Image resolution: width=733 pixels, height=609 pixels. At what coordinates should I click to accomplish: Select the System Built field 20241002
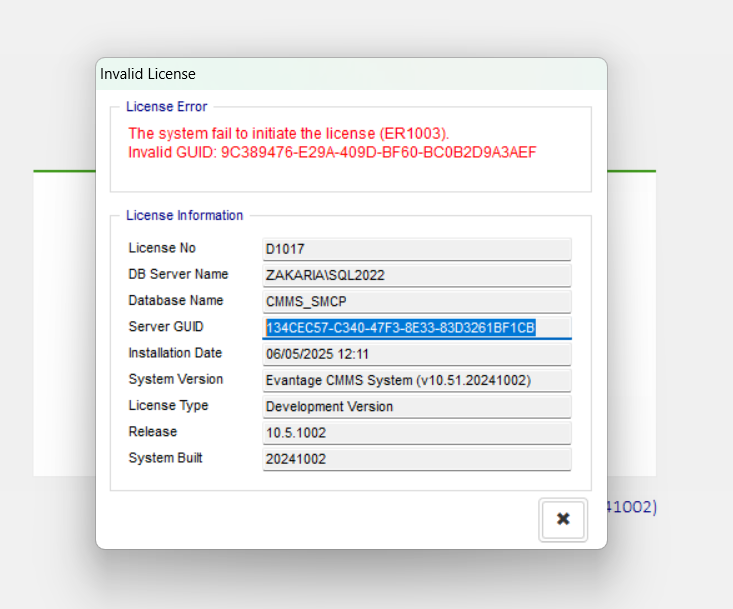416,459
